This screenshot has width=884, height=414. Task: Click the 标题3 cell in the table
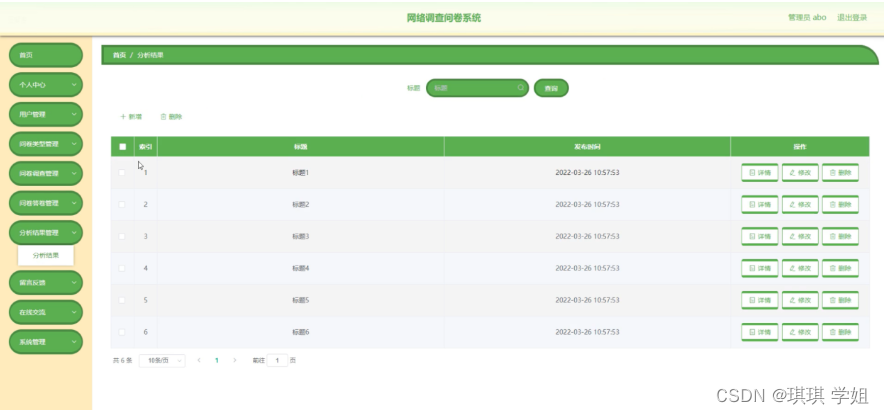(300, 236)
